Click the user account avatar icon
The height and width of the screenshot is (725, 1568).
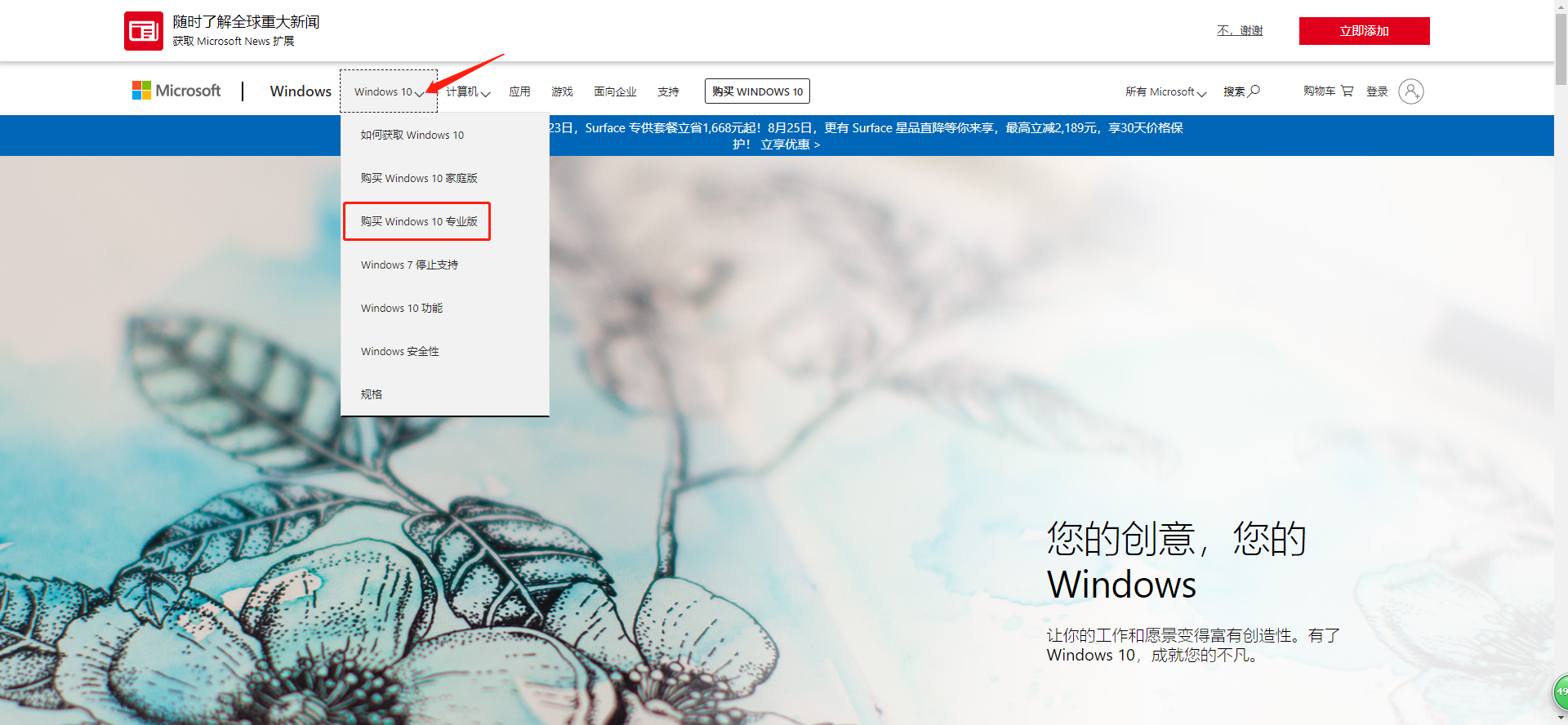1410,91
